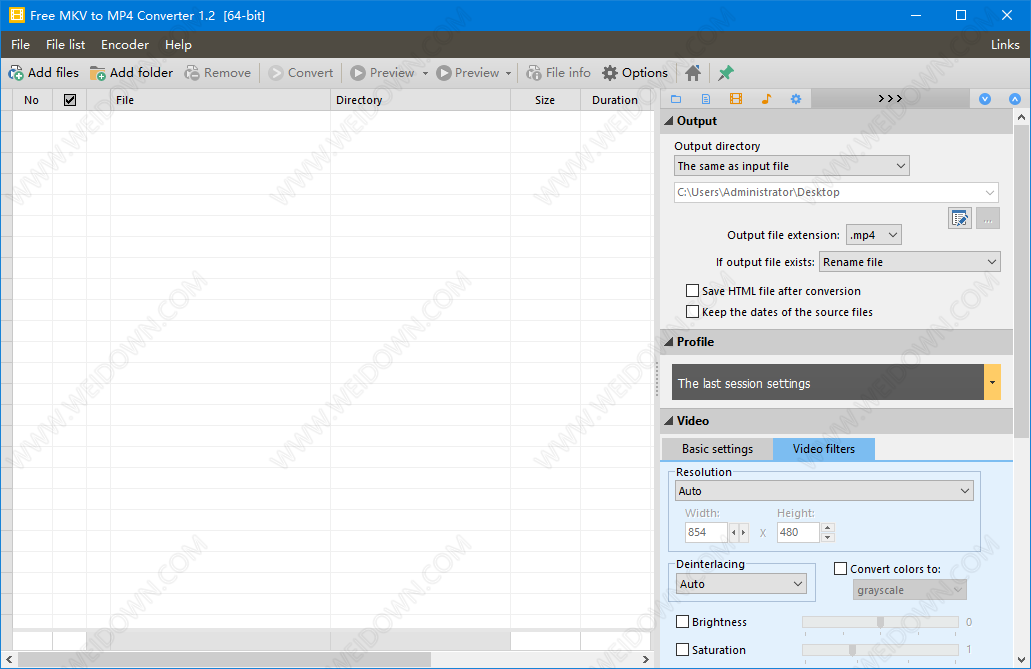
Task: Open the File menu
Action: 20,45
